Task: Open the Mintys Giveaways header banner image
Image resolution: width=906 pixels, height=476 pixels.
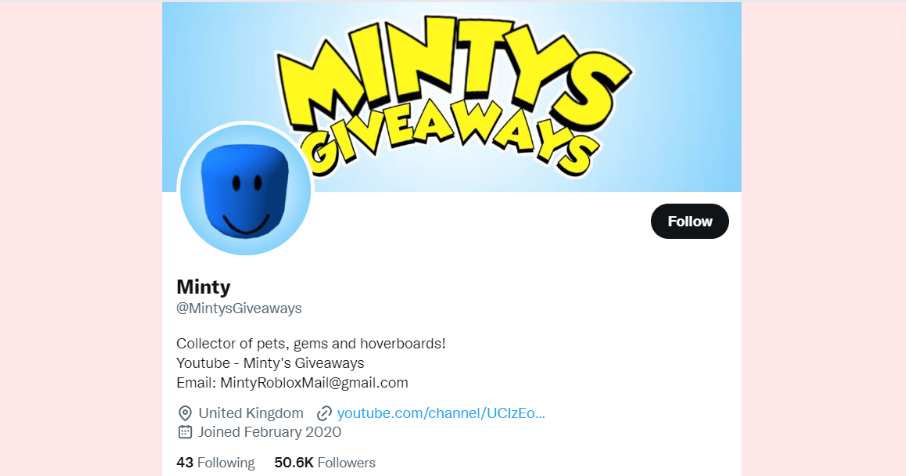Action: click(x=452, y=96)
